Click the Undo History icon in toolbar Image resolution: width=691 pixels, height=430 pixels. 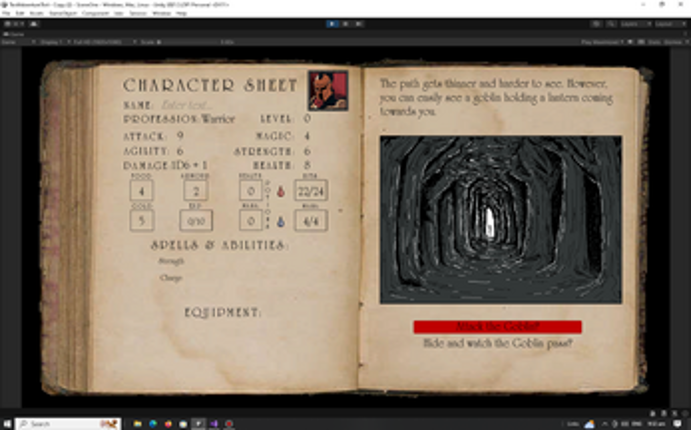[596, 24]
